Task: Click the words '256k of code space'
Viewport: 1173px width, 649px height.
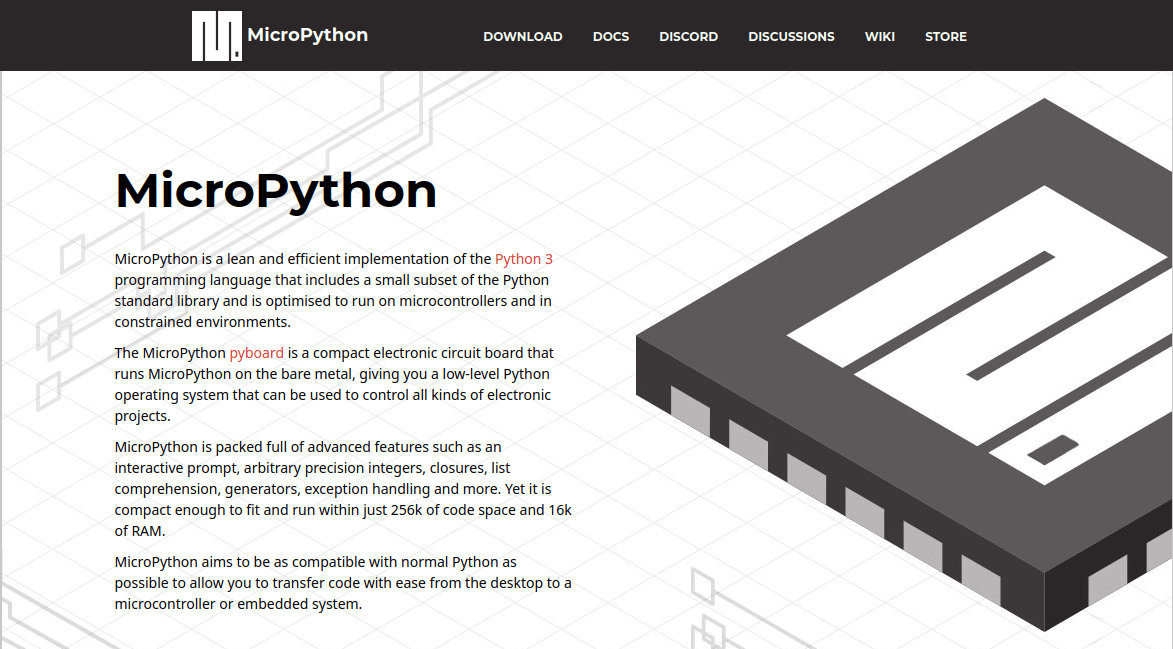Action: [453, 510]
